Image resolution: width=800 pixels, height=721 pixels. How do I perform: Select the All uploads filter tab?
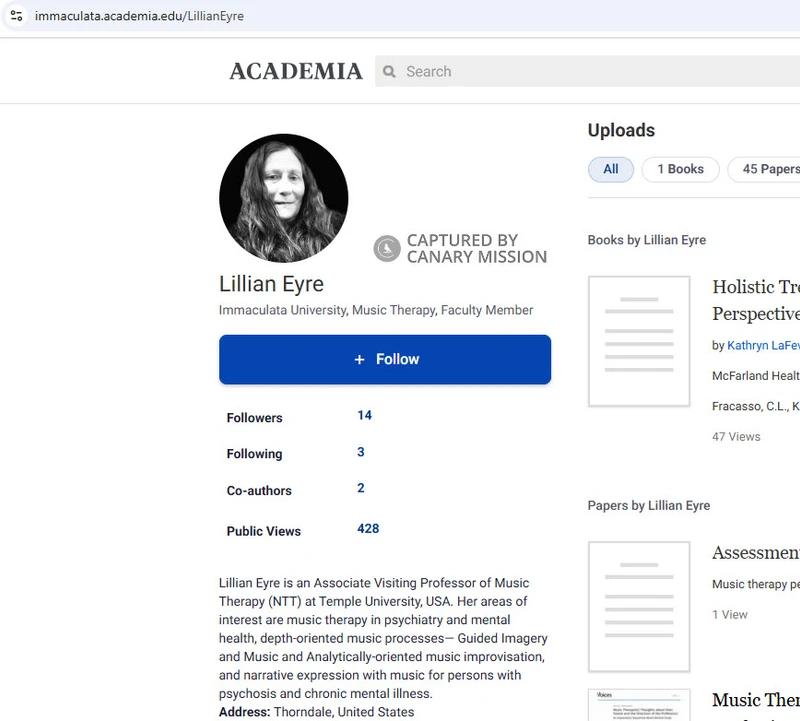point(611,169)
